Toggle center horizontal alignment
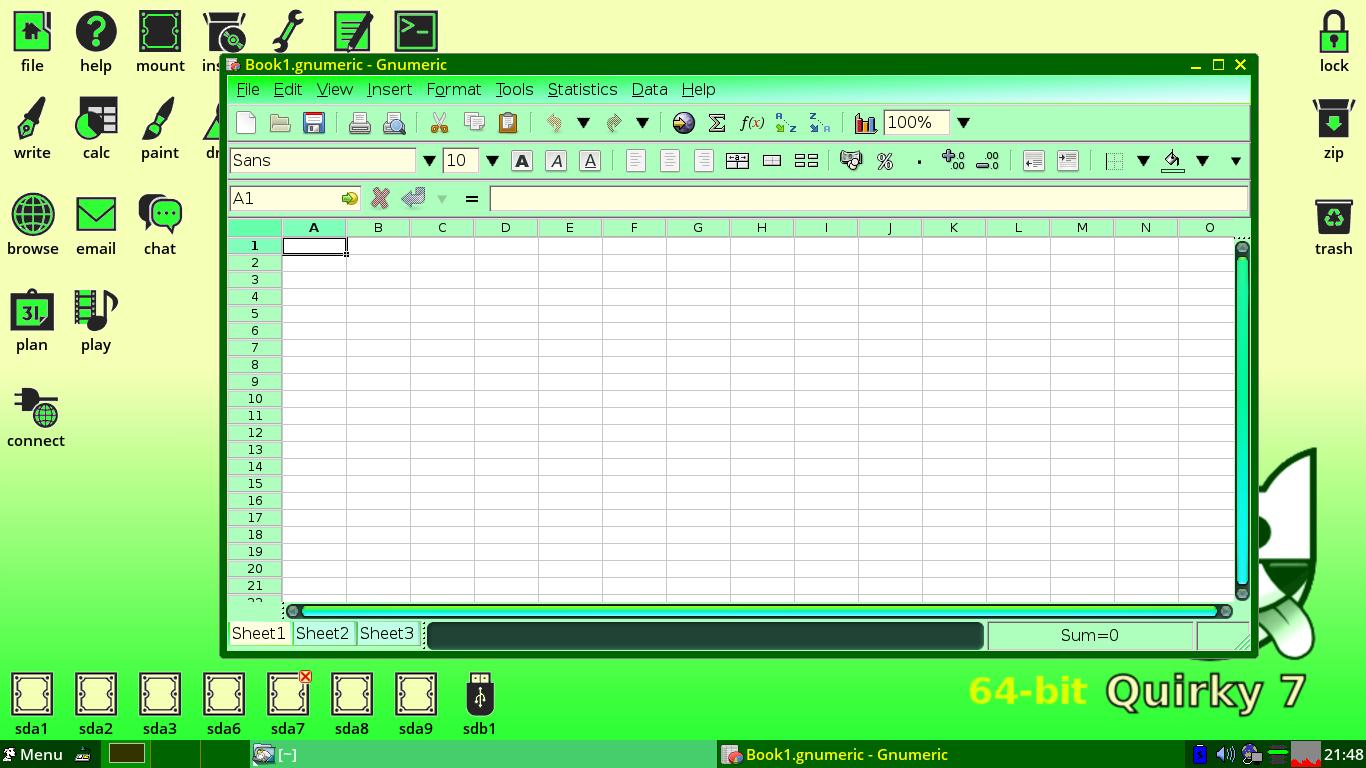Viewport: 1366px width, 768px height. click(669, 161)
